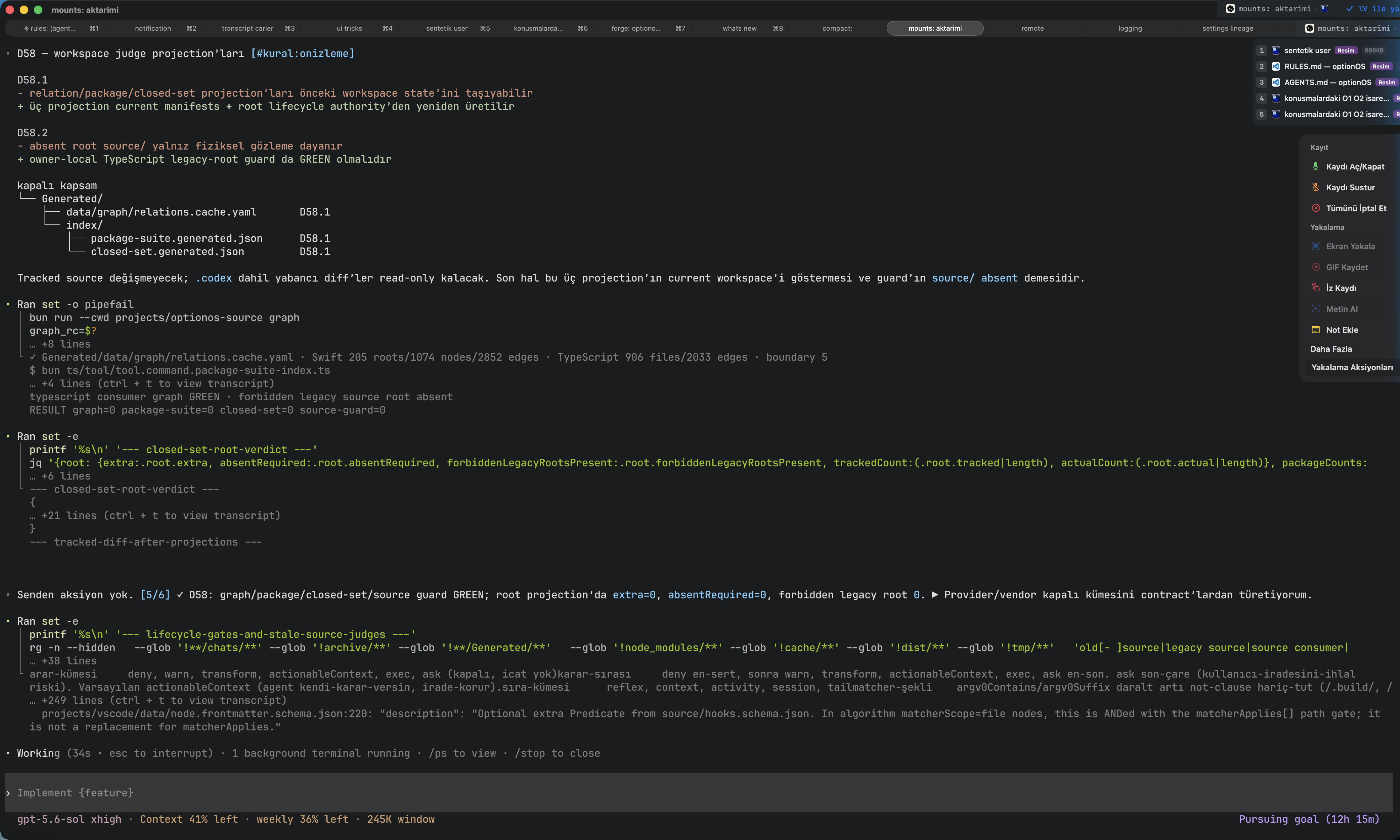
Task: Focus the 'Implement {feature}' prompt input
Action: tap(698, 792)
